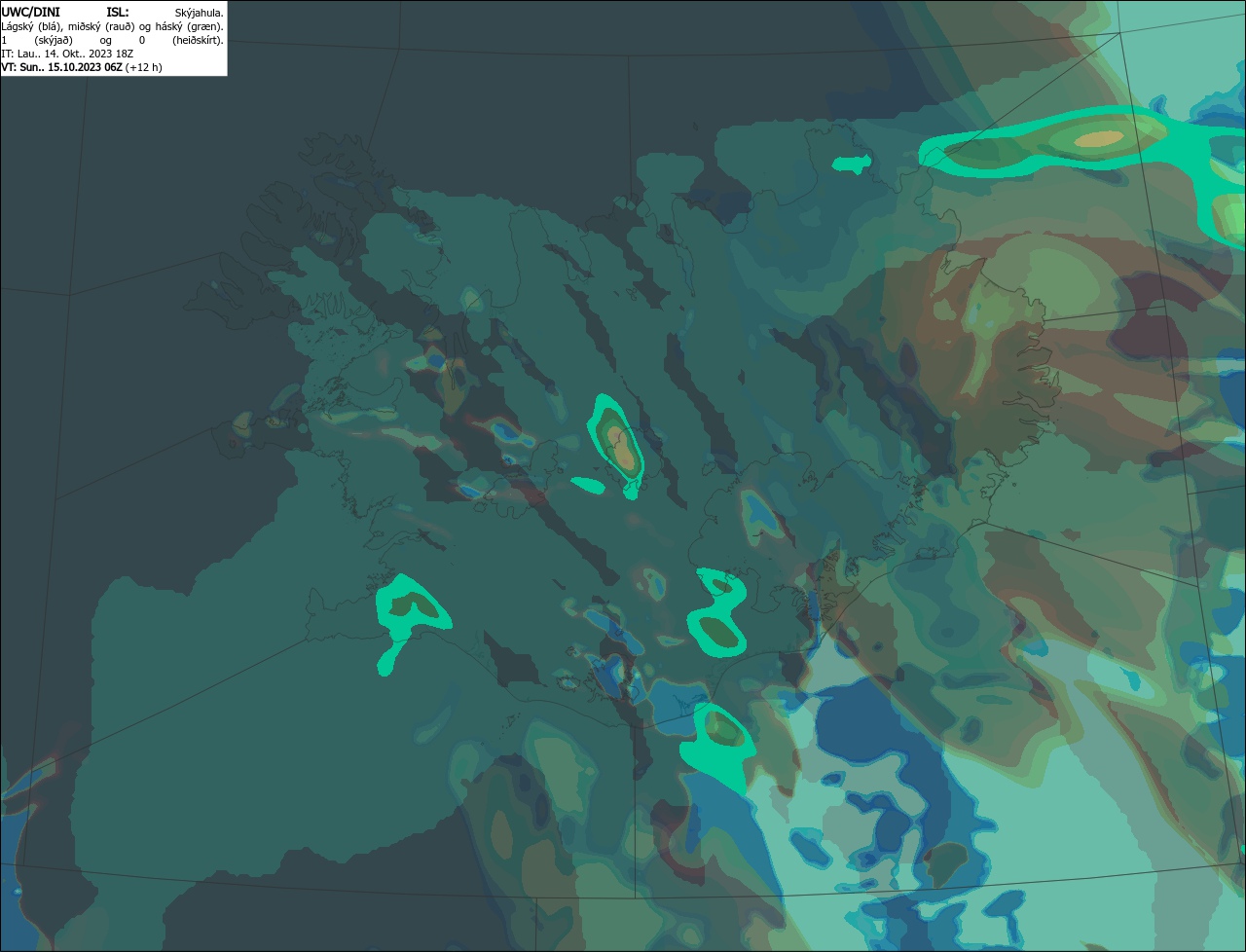The image size is (1246, 952).
Task: Click the "IT: Lau.. 14. Okt.. 2023 18Z" line
Action: 67,54
